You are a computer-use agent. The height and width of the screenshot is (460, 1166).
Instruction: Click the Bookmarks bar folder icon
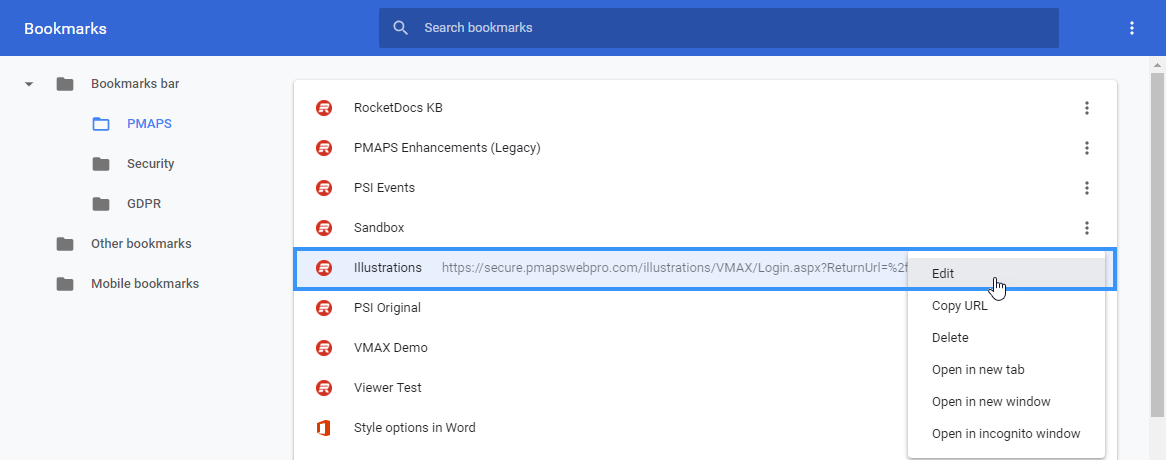tap(65, 84)
